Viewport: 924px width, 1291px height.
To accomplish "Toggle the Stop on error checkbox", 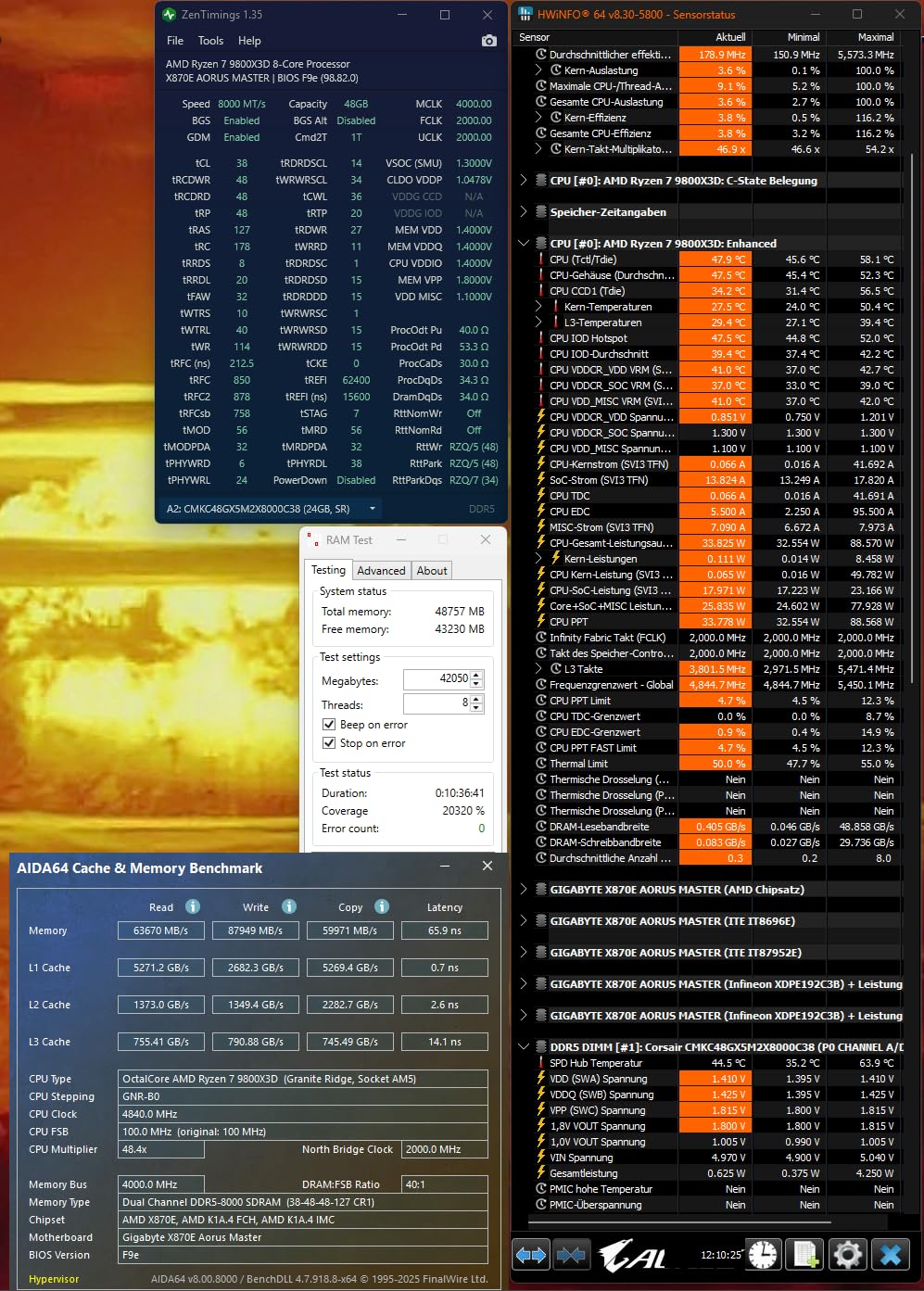I will pyautogui.click(x=328, y=743).
